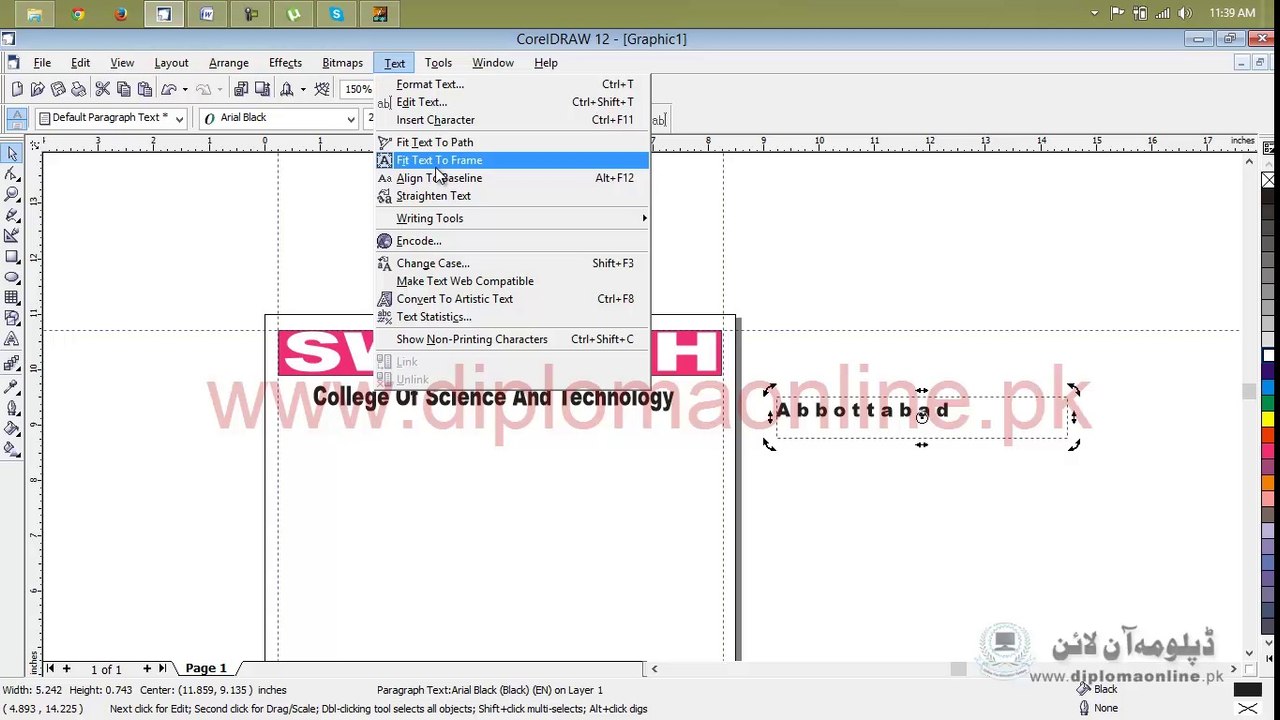Image resolution: width=1280 pixels, height=720 pixels.
Task: Go to the last page navigation button
Action: [x=162, y=668]
